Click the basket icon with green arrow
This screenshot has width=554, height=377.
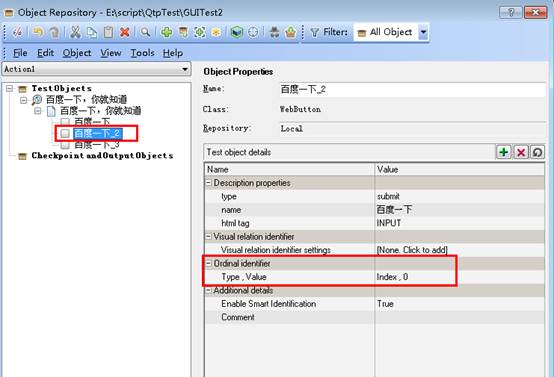[290, 32]
